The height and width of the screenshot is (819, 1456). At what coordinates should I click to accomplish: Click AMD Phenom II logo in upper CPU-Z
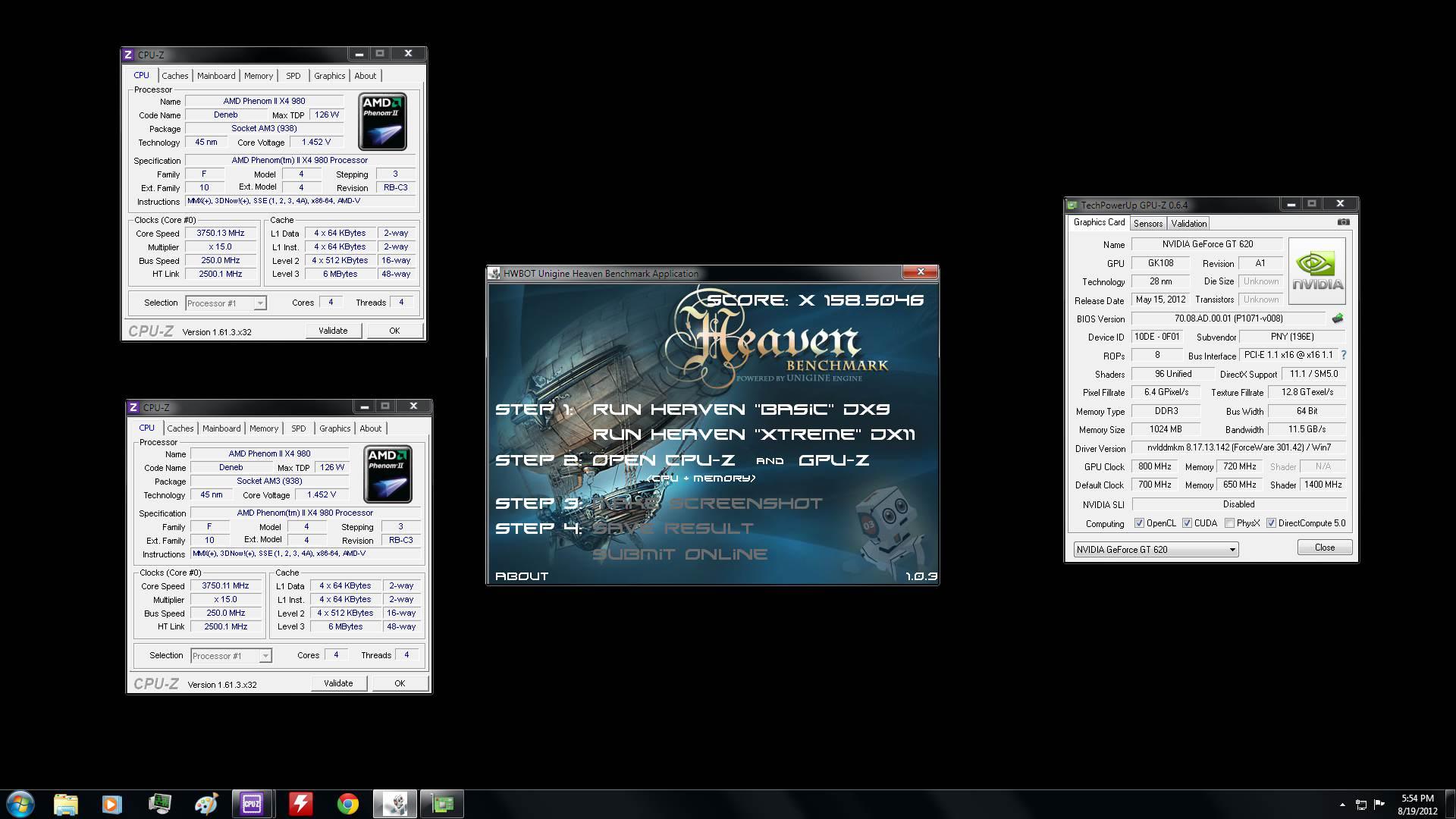point(383,121)
